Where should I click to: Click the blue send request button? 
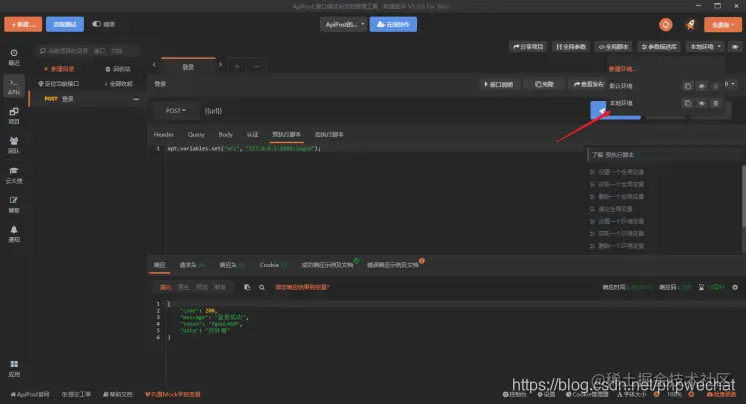599,110
